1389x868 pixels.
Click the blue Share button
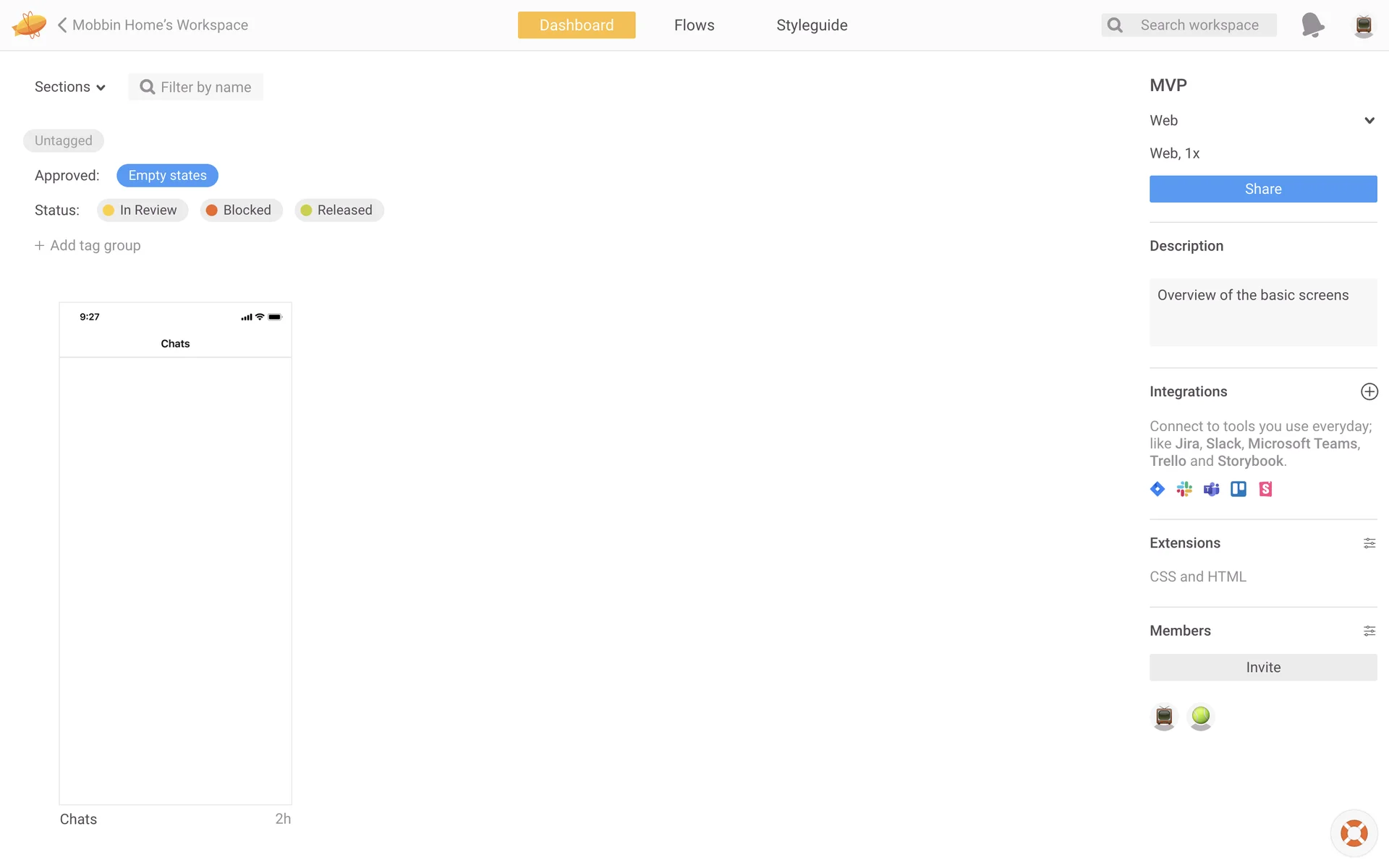click(1262, 189)
